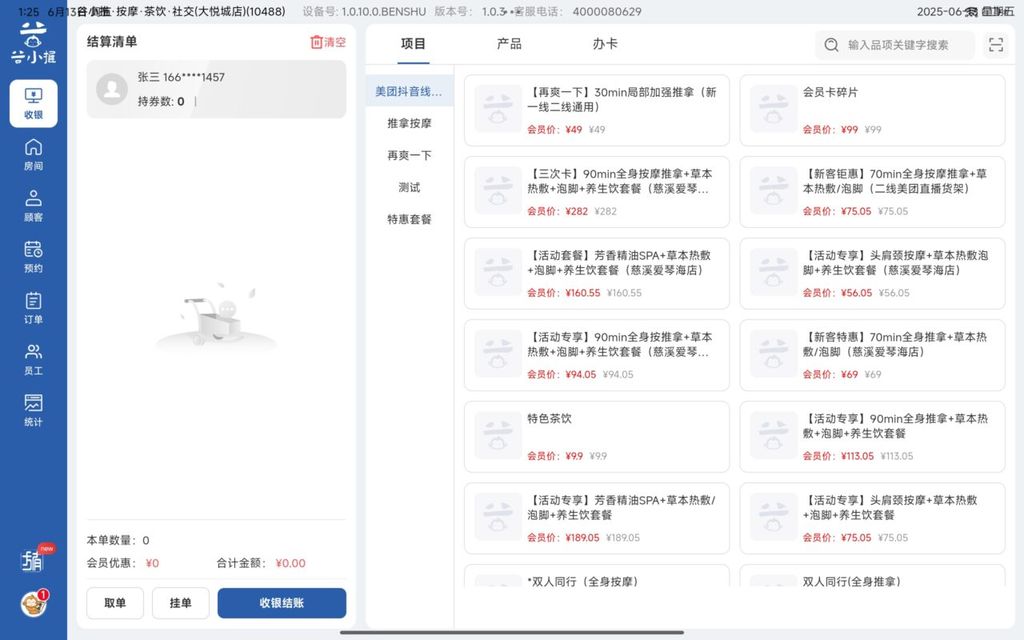Click the 输入品项关键字搜索 search field
The height and width of the screenshot is (640, 1024).
click(x=895, y=44)
